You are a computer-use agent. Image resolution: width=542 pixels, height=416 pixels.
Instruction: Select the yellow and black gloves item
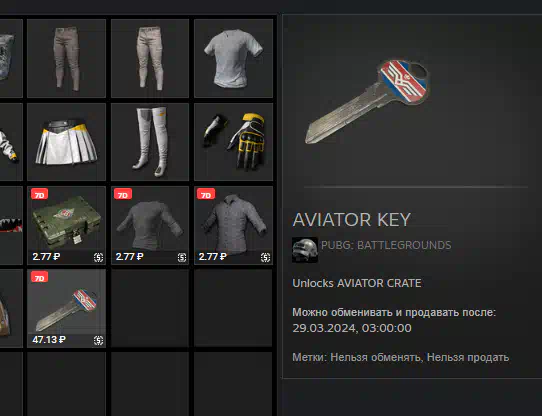(x=233, y=142)
